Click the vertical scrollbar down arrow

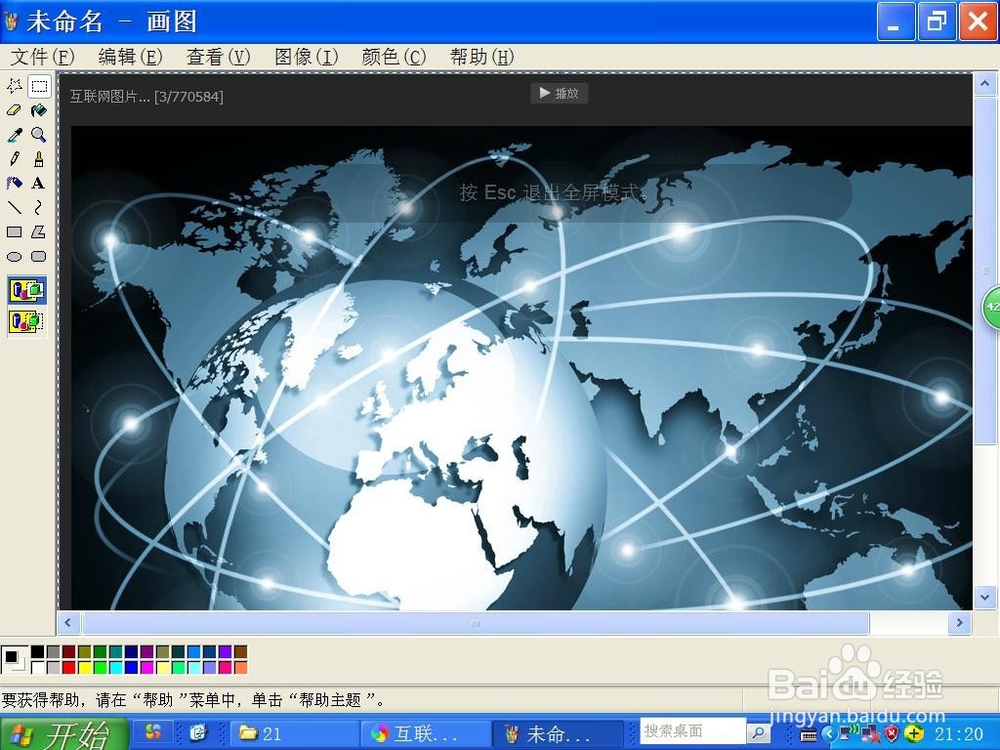pyautogui.click(x=985, y=598)
